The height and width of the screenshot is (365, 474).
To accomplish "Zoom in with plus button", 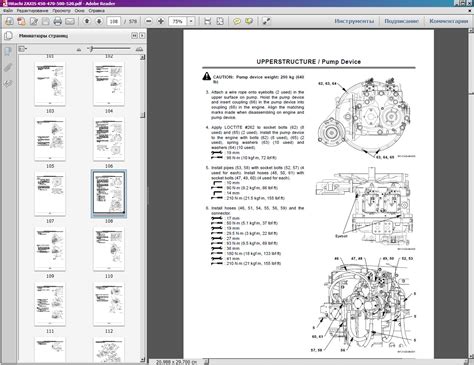I will click(161, 21).
